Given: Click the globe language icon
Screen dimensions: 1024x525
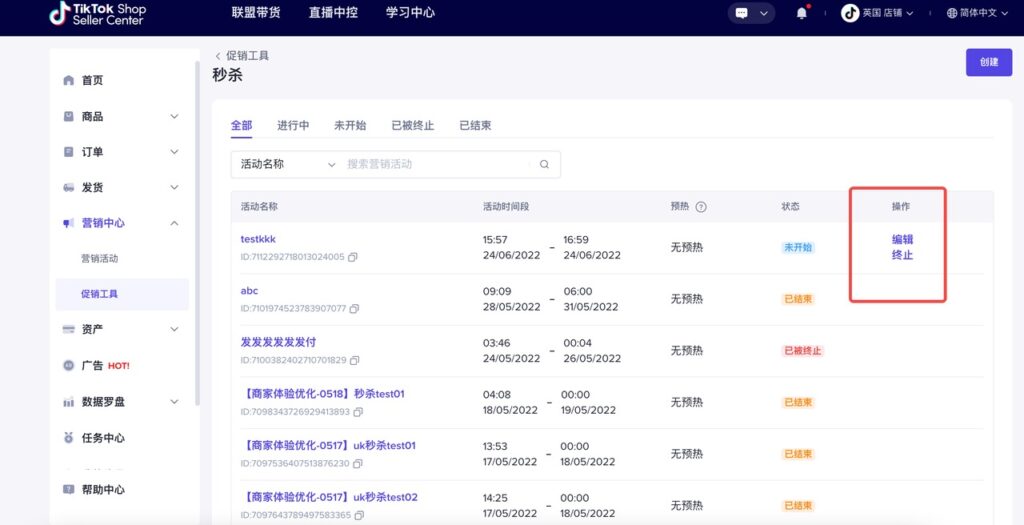Looking at the screenshot, I should point(952,13).
